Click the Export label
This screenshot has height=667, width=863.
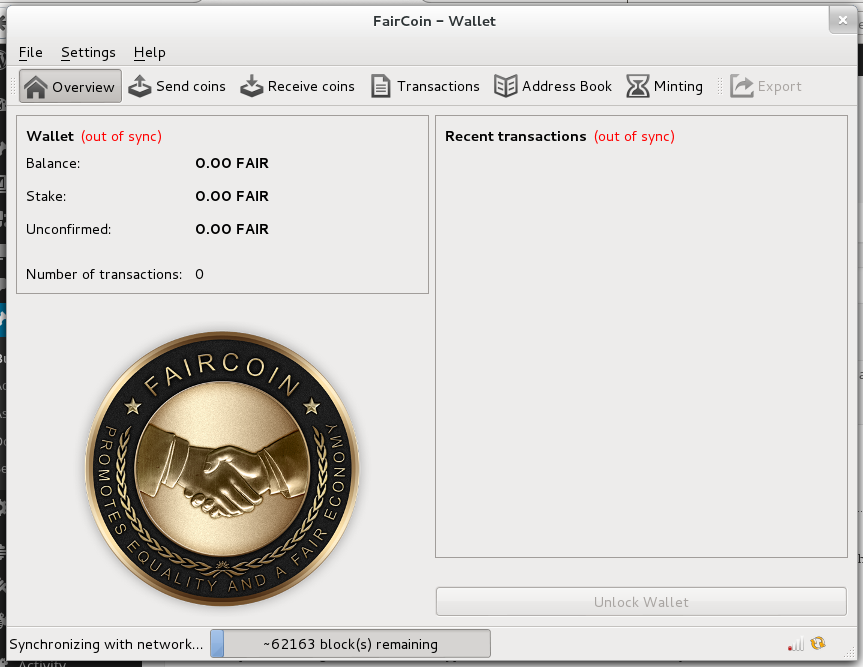[x=779, y=86]
